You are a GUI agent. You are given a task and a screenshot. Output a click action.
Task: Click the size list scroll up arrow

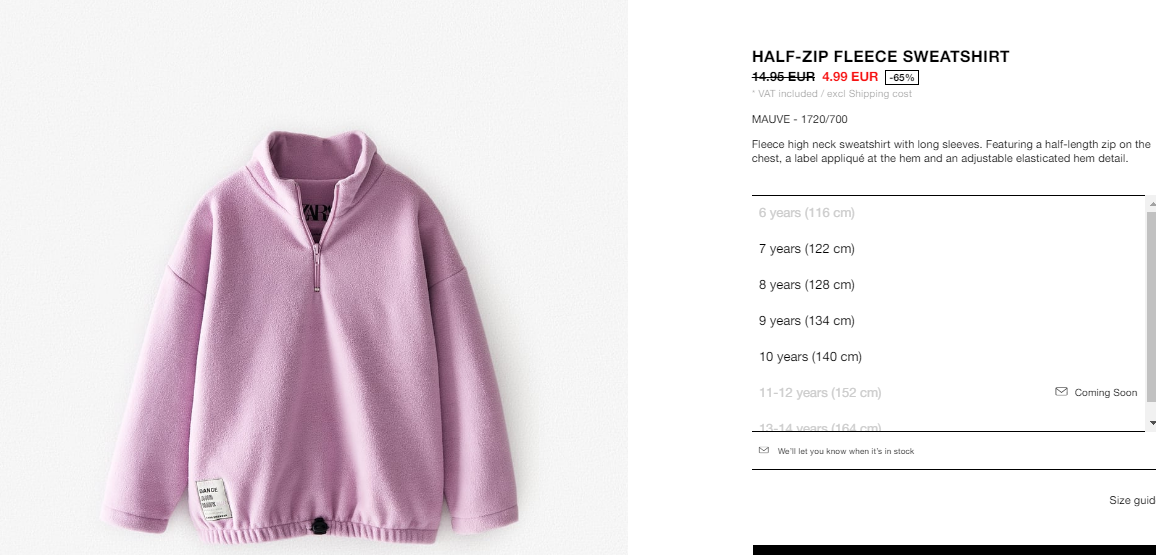[x=1152, y=203]
